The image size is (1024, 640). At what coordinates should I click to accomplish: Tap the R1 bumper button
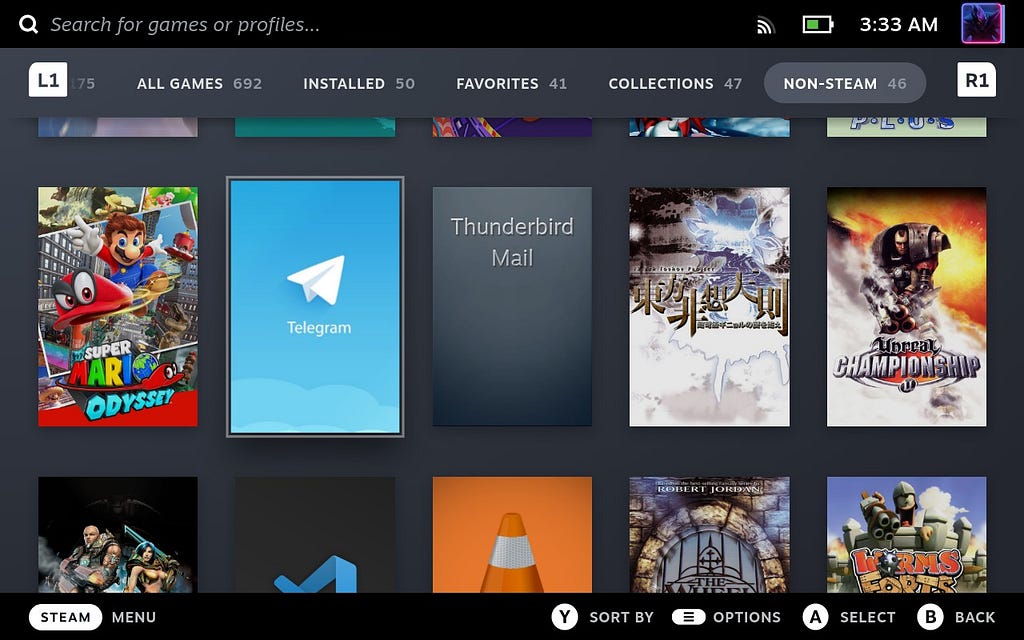[976, 80]
